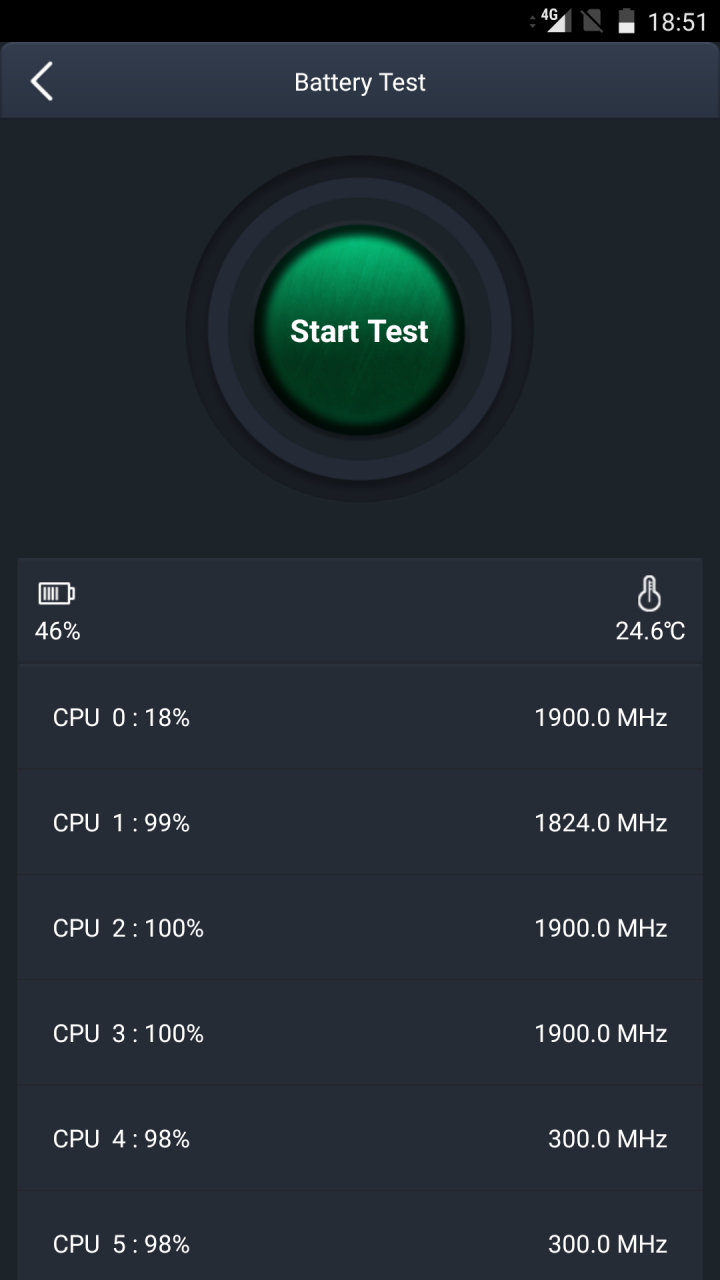
Task: Tap the 1824.0 MHz frequency value
Action: point(601,823)
